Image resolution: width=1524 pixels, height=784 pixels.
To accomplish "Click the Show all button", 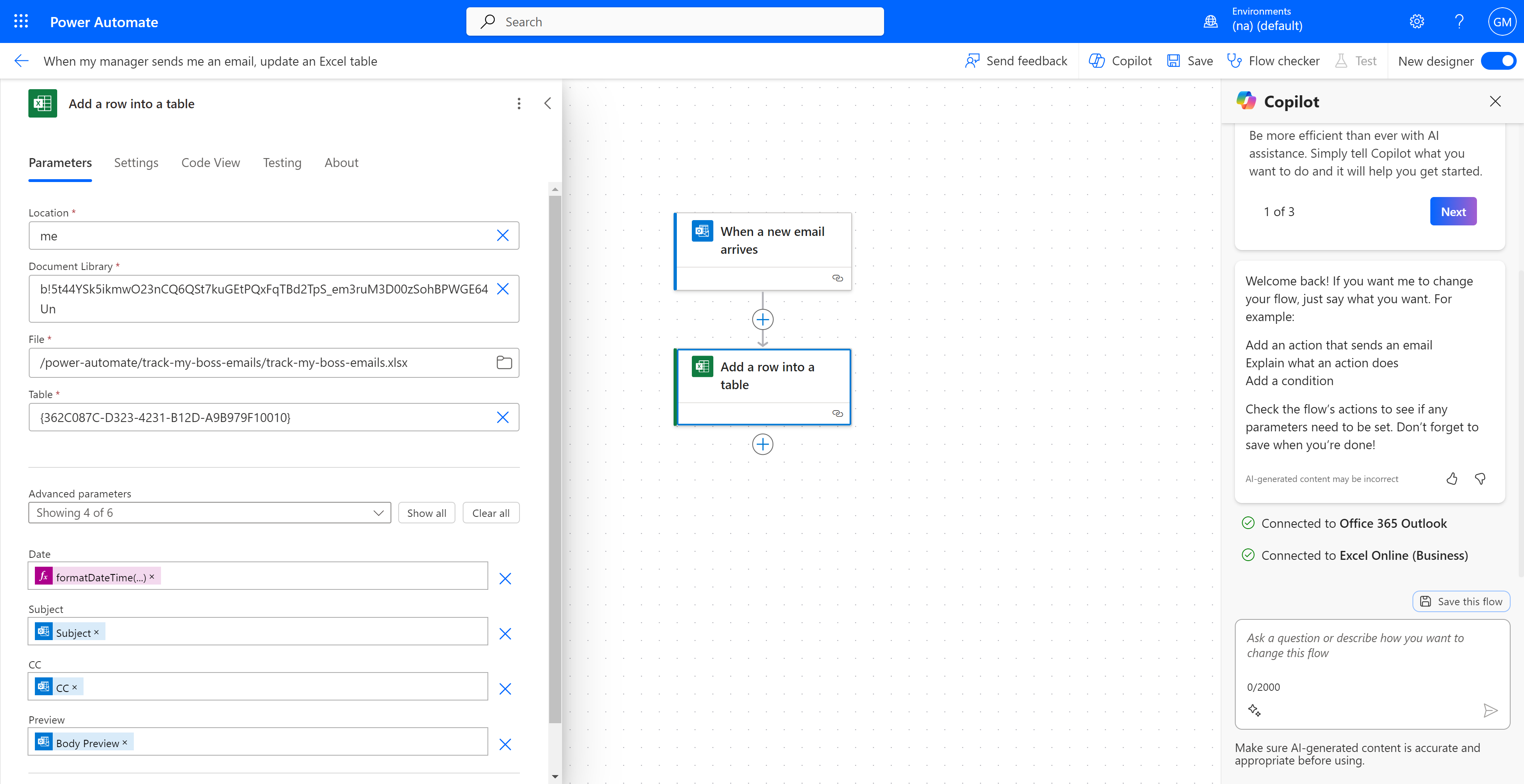I will pyautogui.click(x=426, y=513).
